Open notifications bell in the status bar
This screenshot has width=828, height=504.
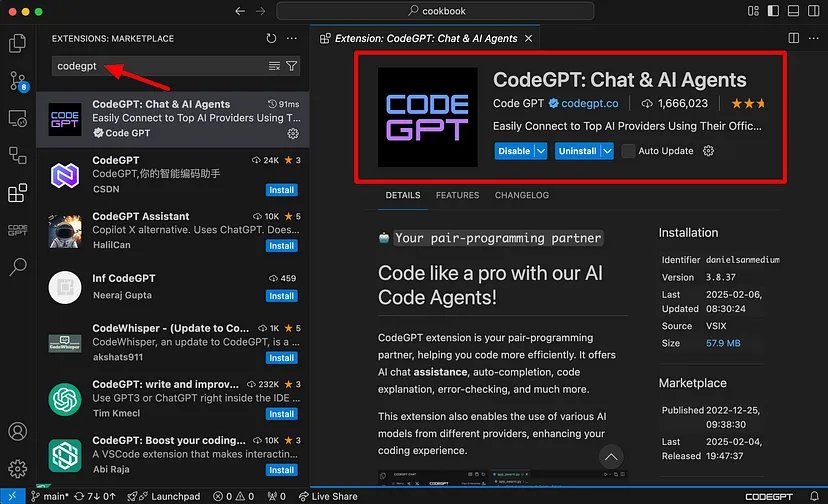pyautogui.click(x=814, y=497)
